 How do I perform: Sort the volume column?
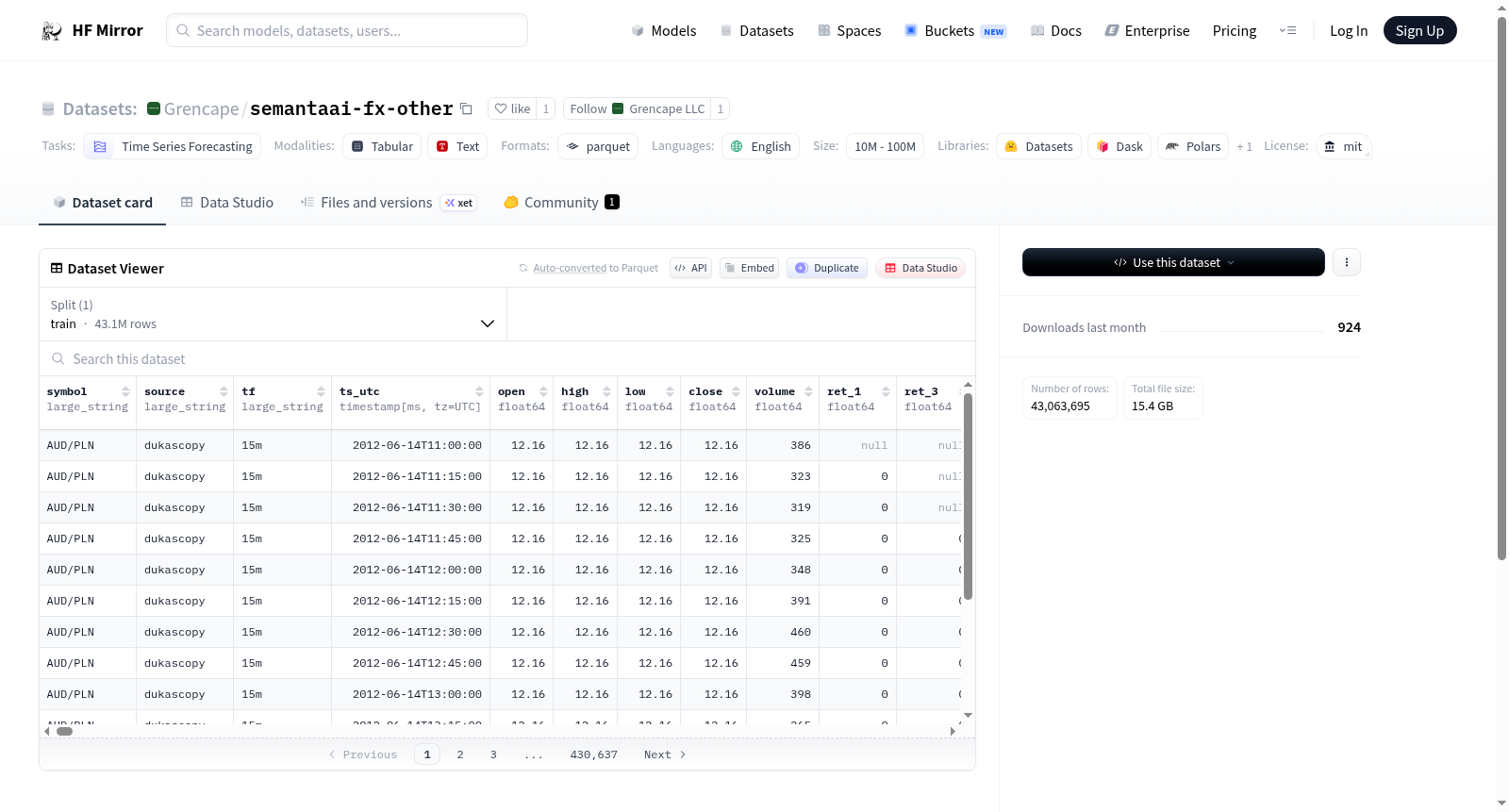click(808, 391)
